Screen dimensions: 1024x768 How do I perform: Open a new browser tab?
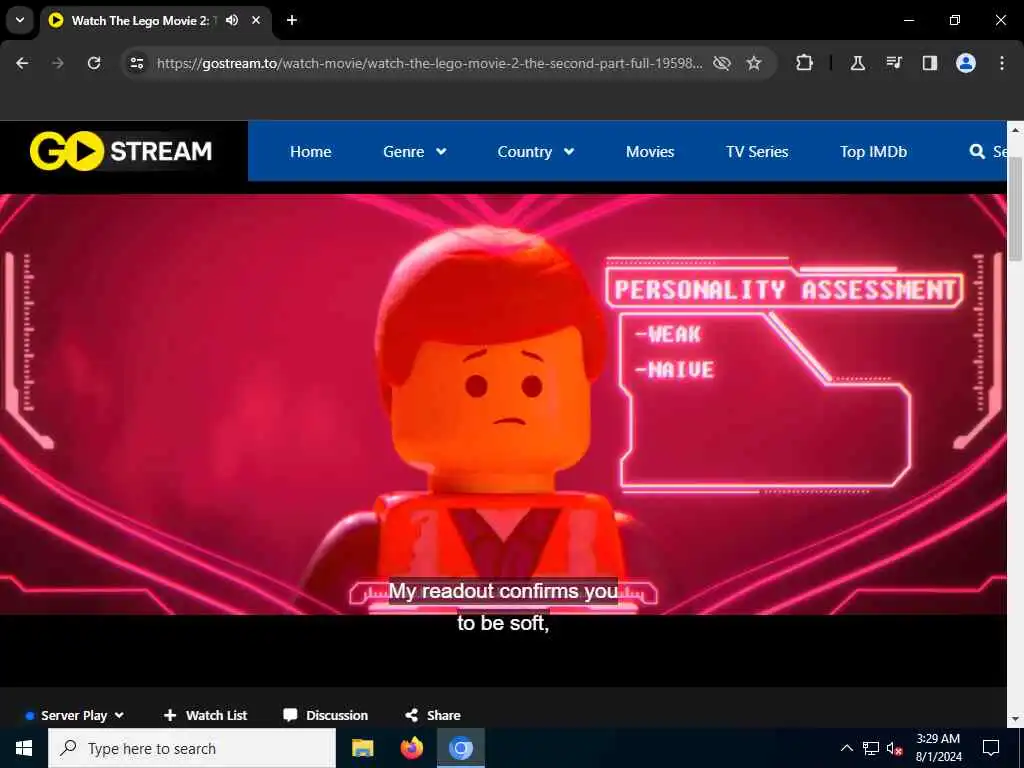click(x=292, y=20)
